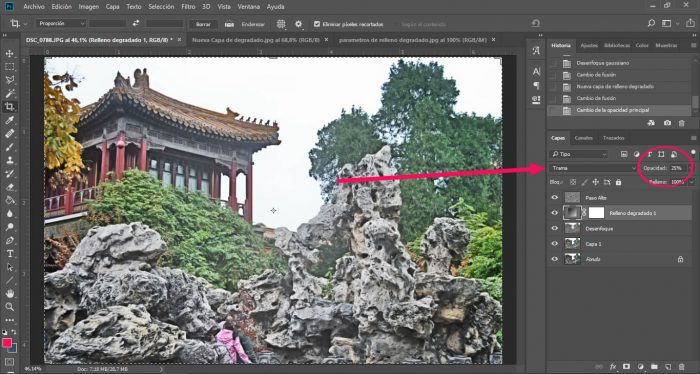
Task: Toggle lock position of layer
Action: (x=595, y=182)
